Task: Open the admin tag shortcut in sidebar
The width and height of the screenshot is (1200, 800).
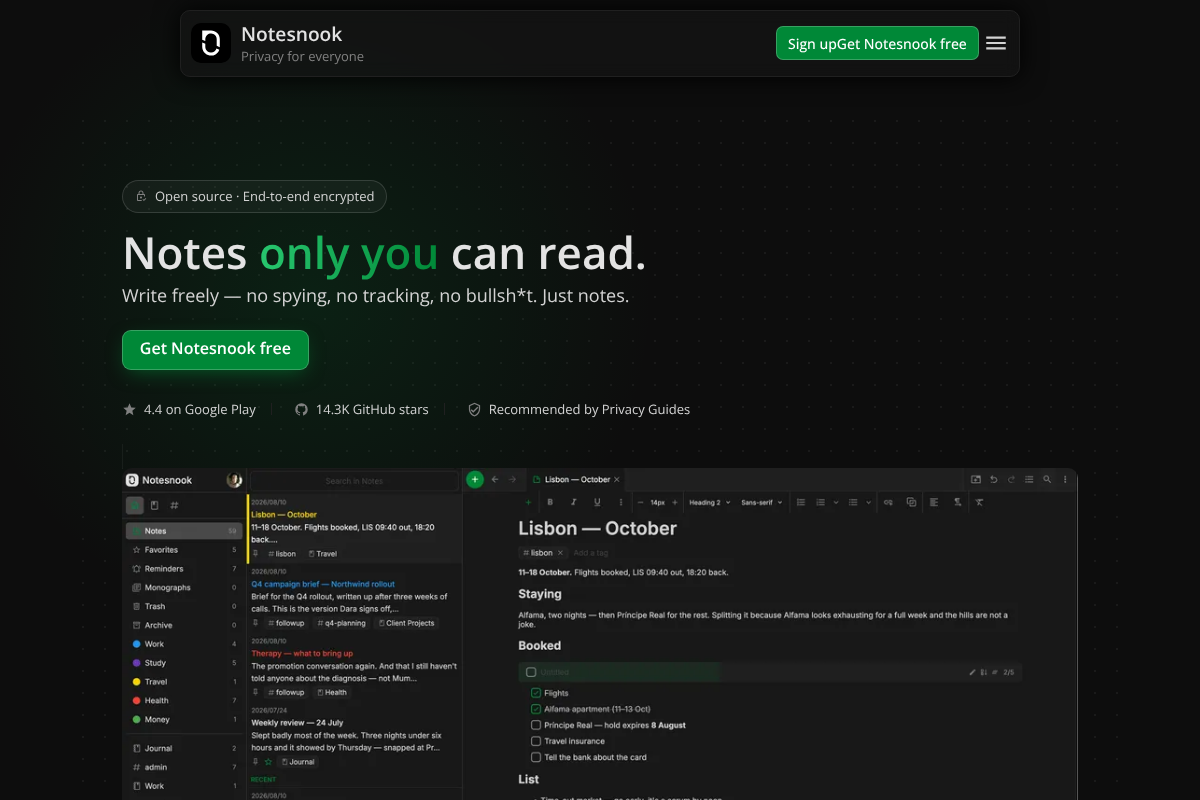Action: pos(182,767)
